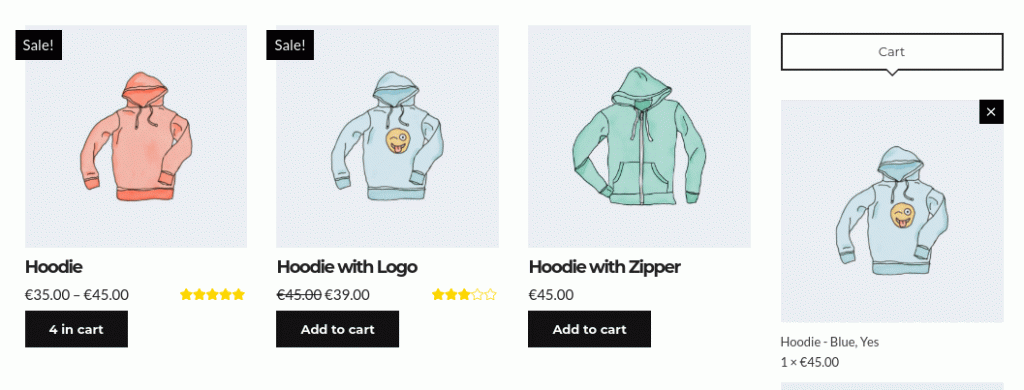Click the Sale! badge on the Hoodie
This screenshot has height=390, width=1024.
point(39,45)
